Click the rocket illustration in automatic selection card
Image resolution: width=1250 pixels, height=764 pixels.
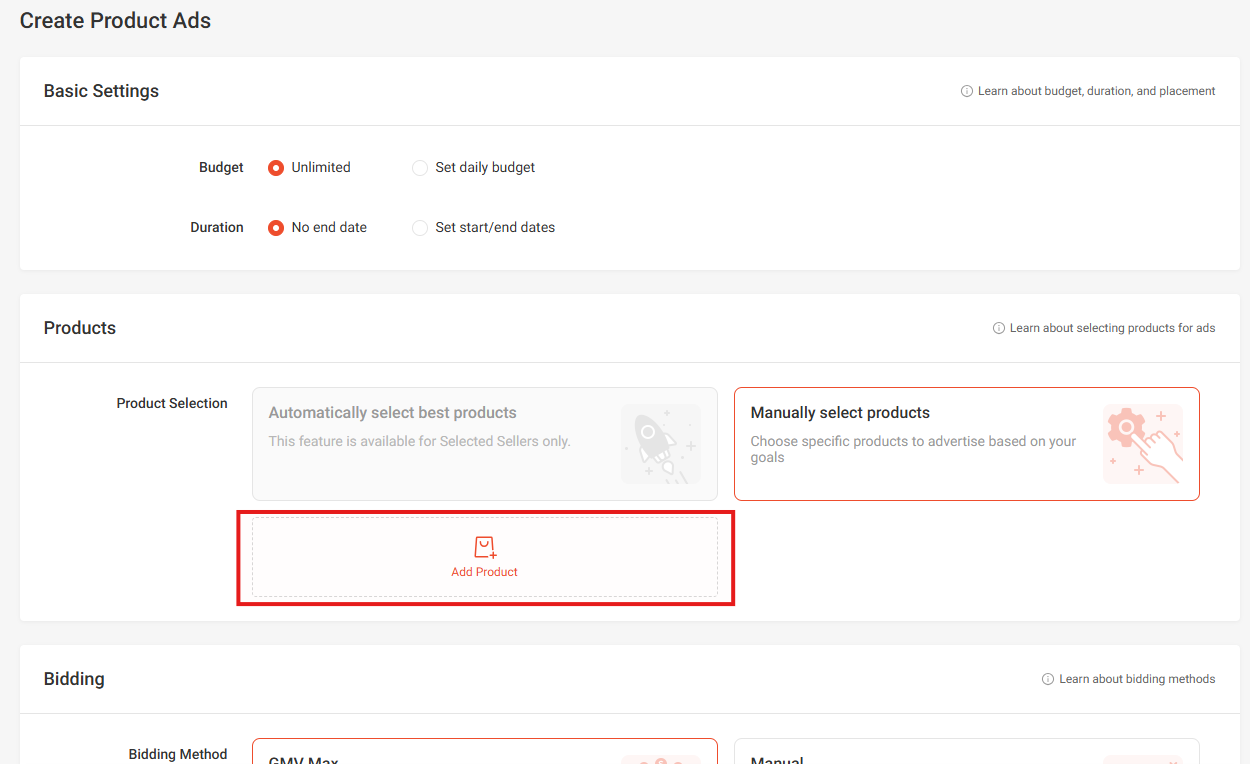click(660, 444)
